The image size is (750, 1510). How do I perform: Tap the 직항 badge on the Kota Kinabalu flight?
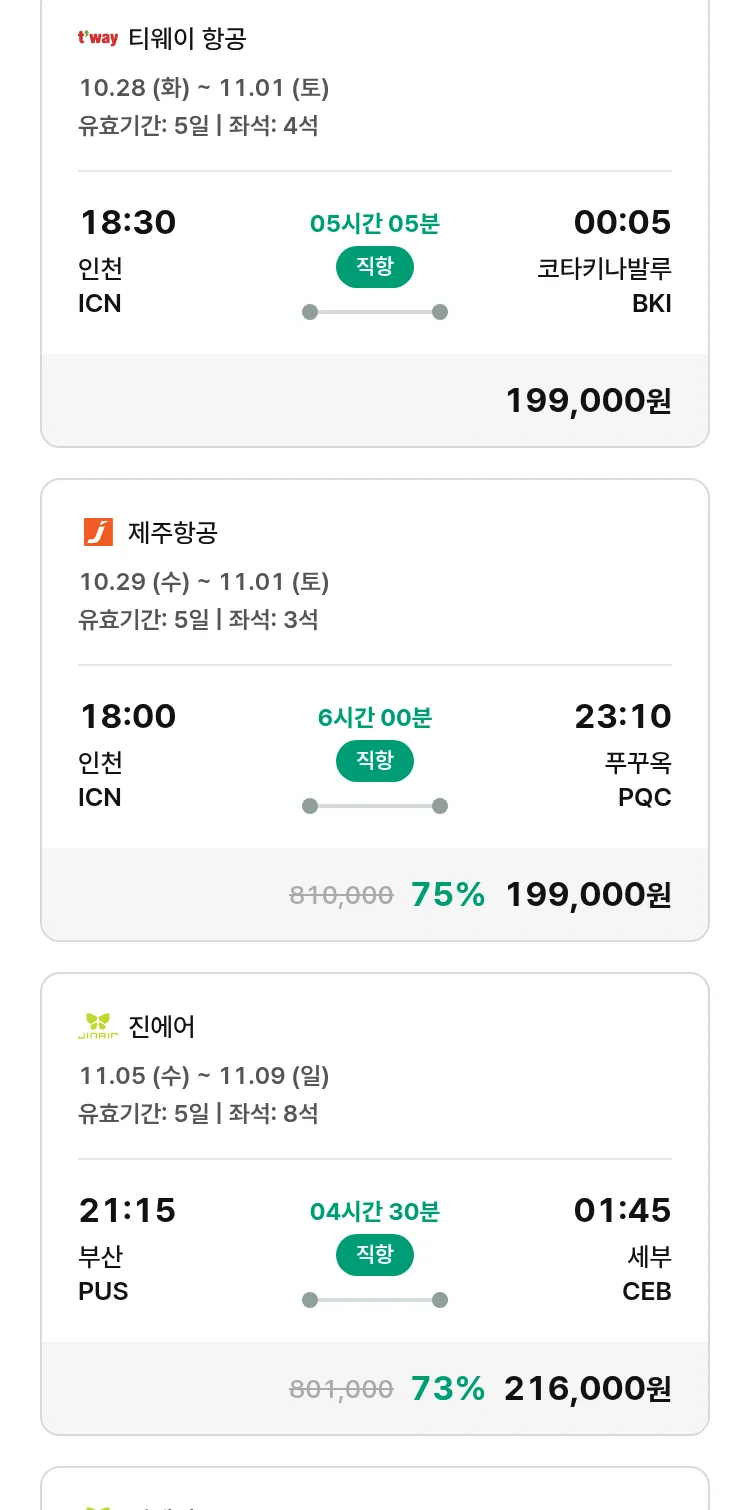tap(374, 267)
